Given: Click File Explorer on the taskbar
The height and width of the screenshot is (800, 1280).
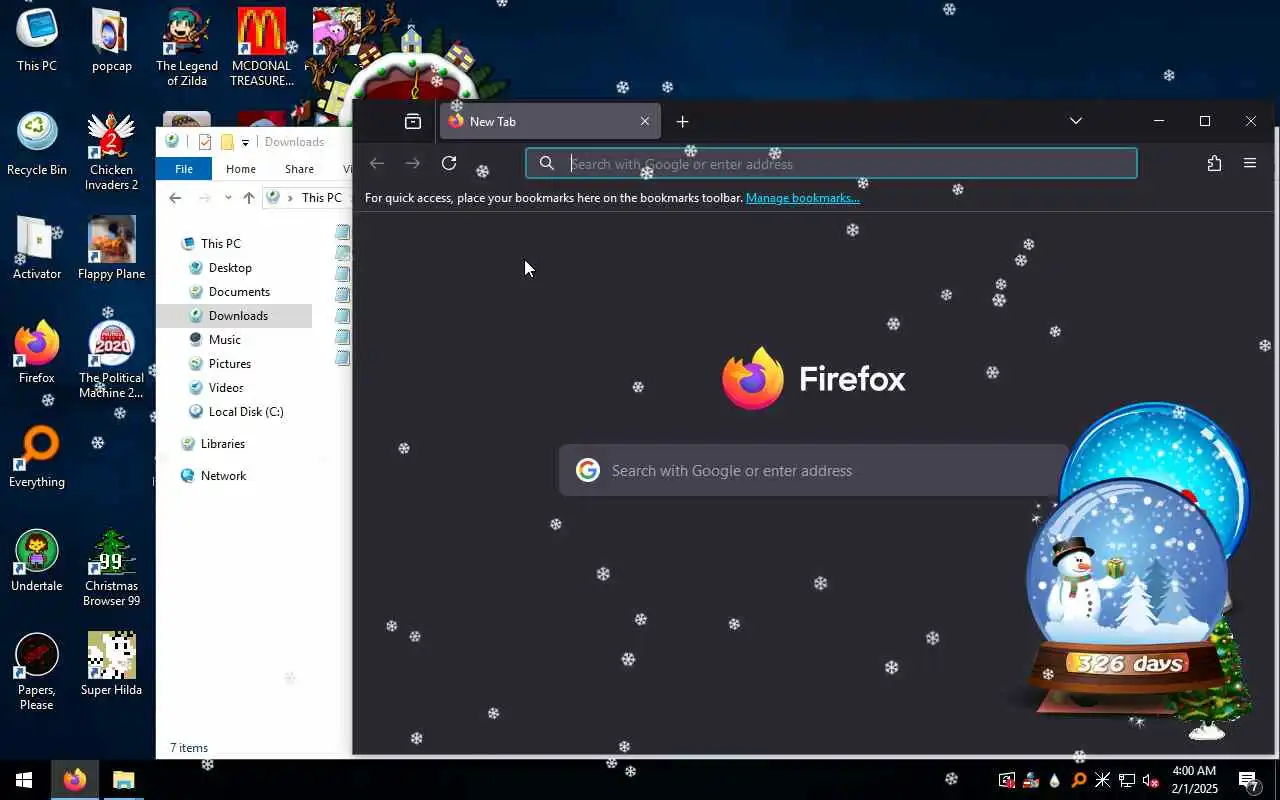Looking at the screenshot, I should click(x=123, y=780).
